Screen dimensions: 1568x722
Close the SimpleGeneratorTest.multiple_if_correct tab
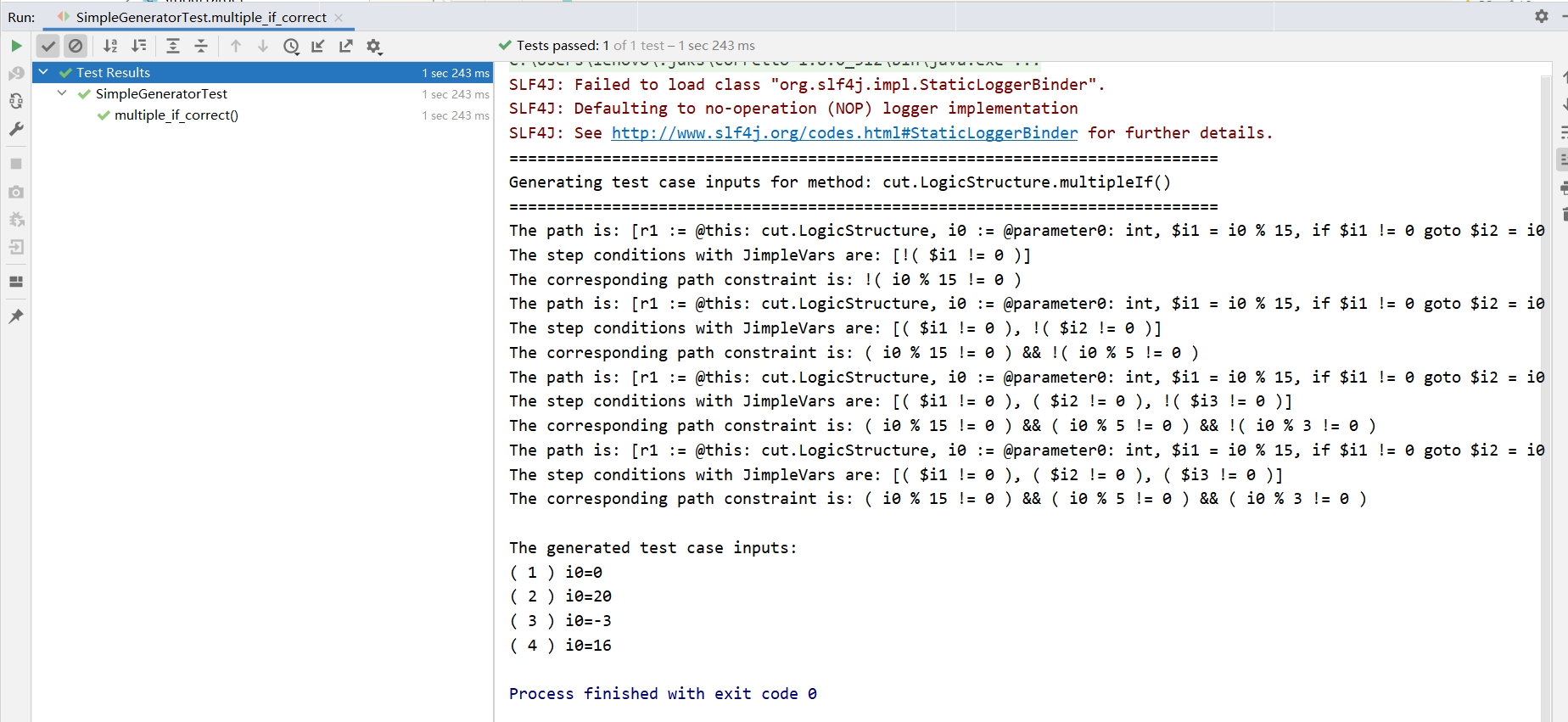(339, 17)
